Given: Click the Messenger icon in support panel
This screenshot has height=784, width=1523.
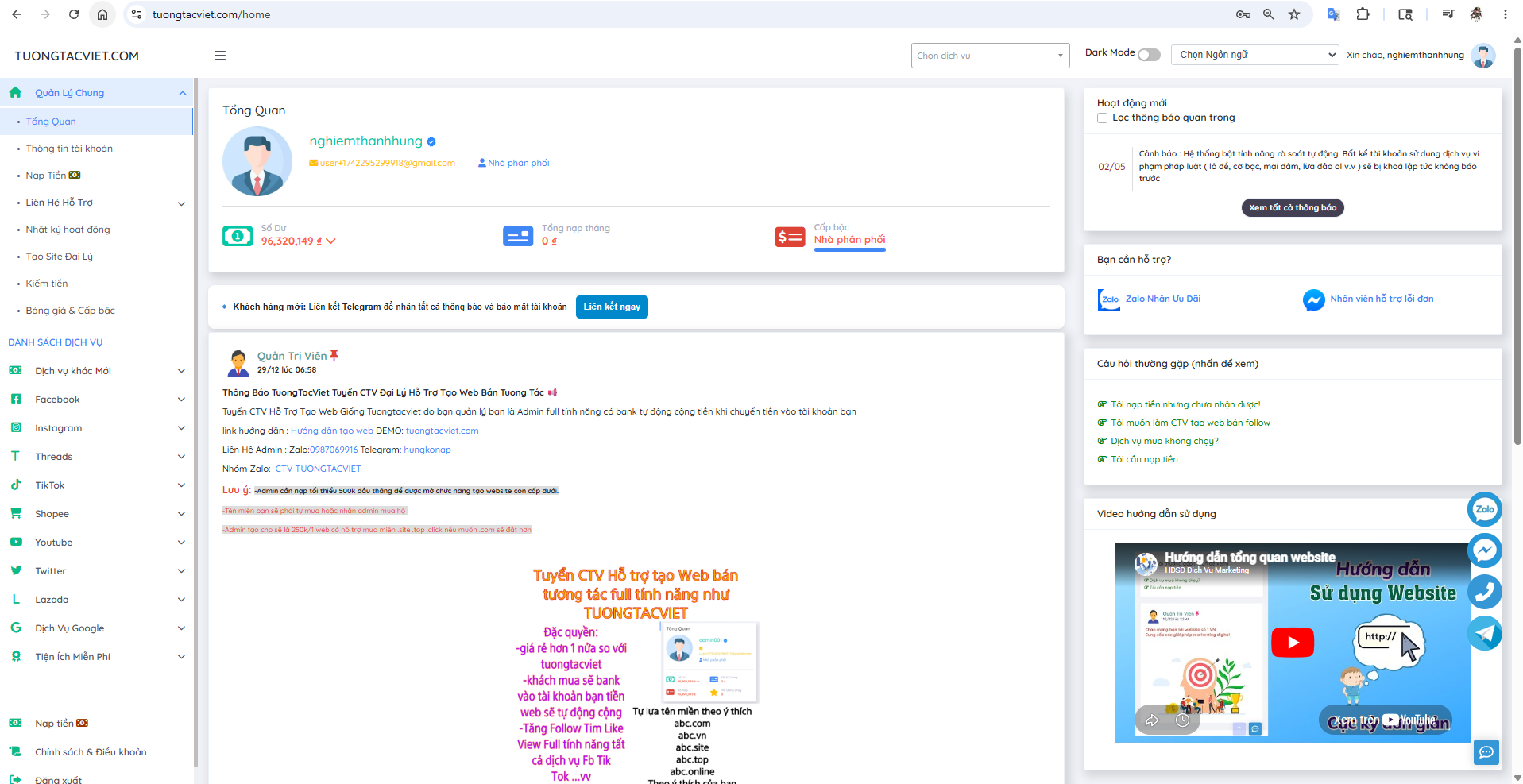Looking at the screenshot, I should pos(1314,299).
